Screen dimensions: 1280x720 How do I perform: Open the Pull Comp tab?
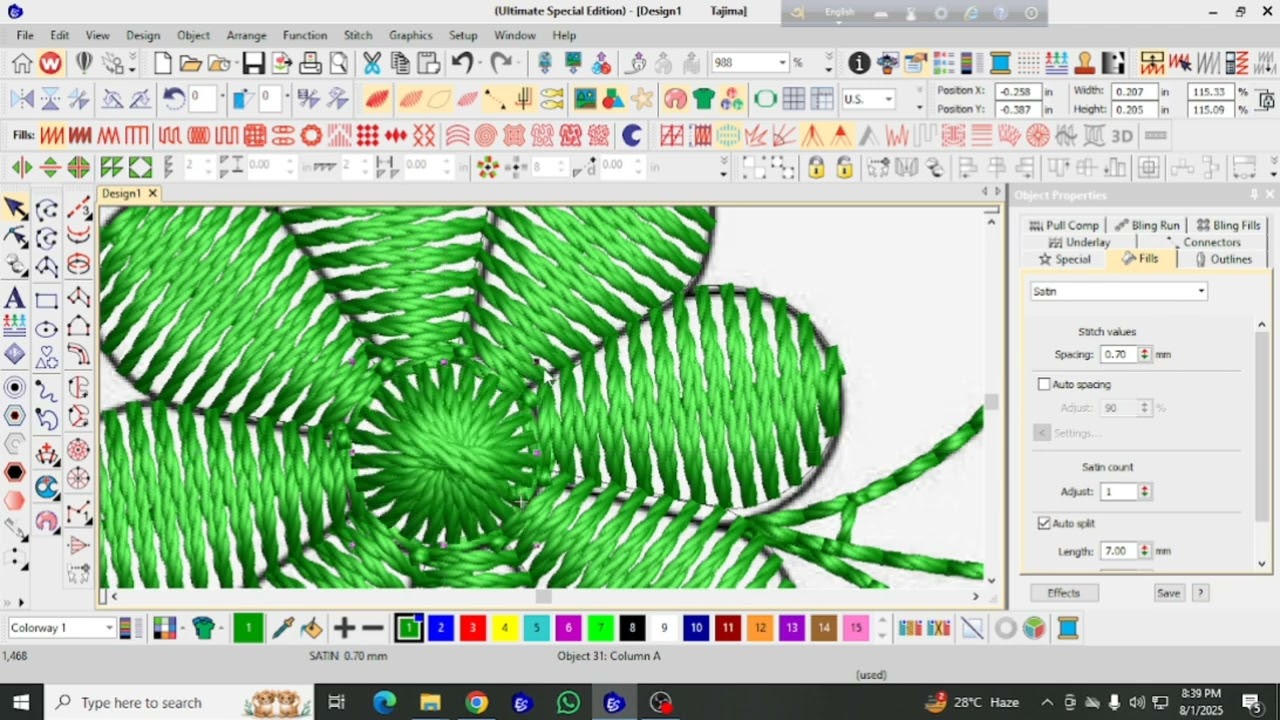coord(1064,225)
